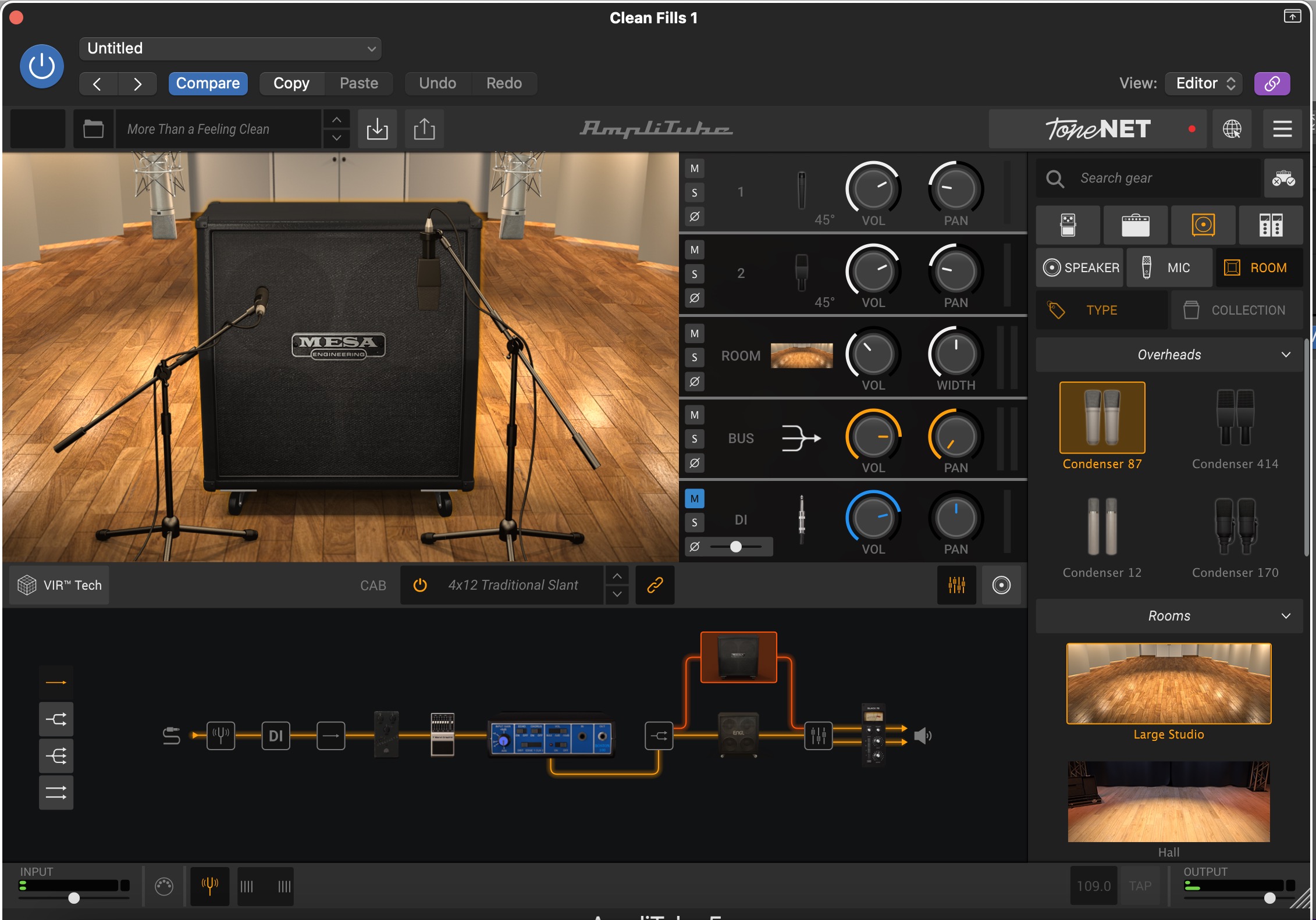
Task: Select the rack gear category
Action: pyautogui.click(x=1271, y=224)
